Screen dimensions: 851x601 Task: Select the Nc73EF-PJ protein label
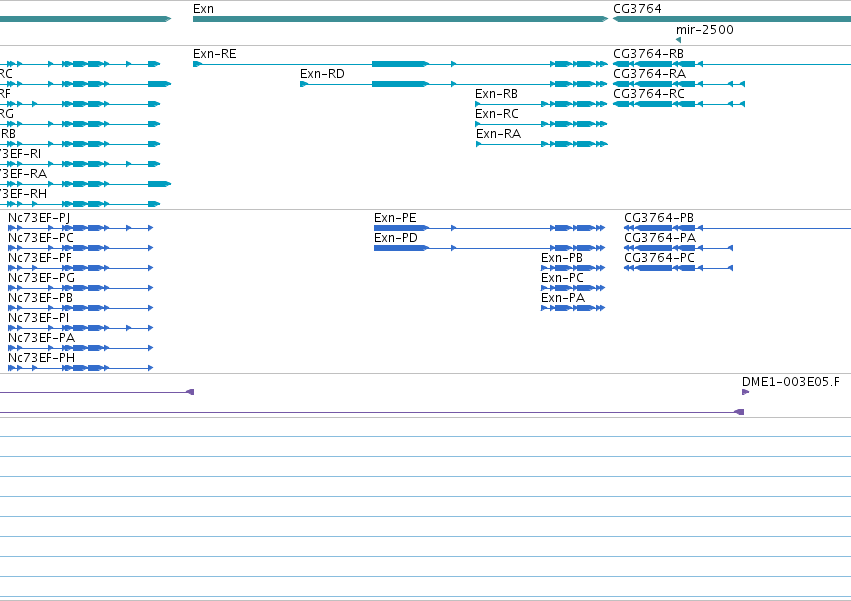[x=39, y=218]
